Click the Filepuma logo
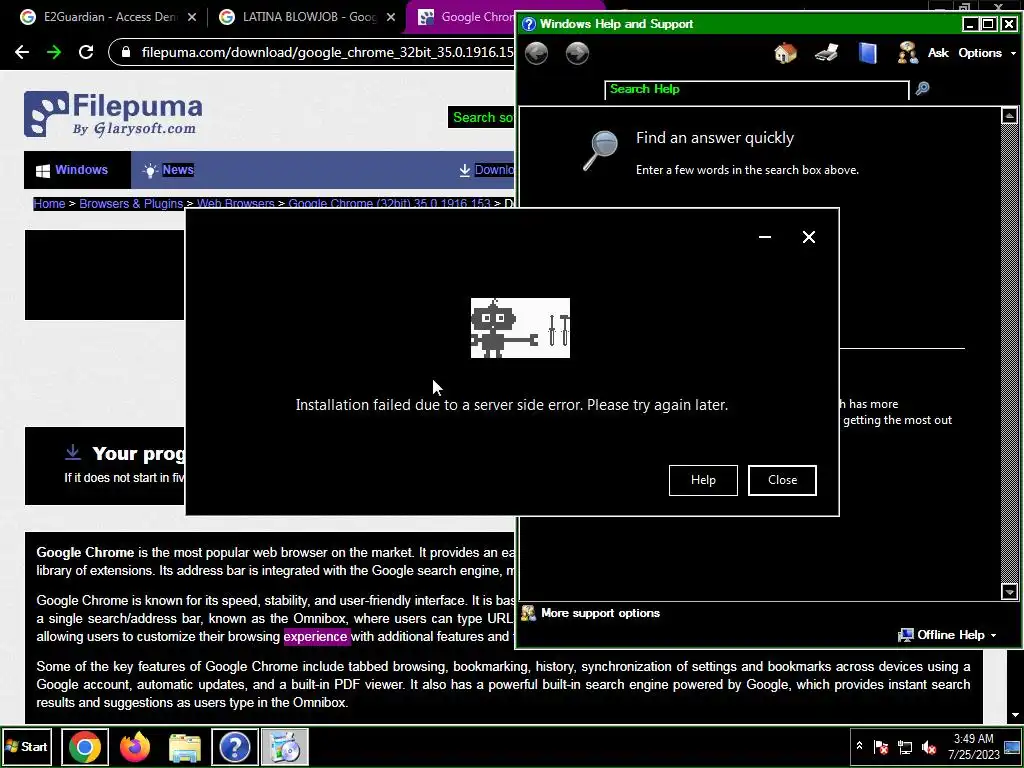 [113, 114]
